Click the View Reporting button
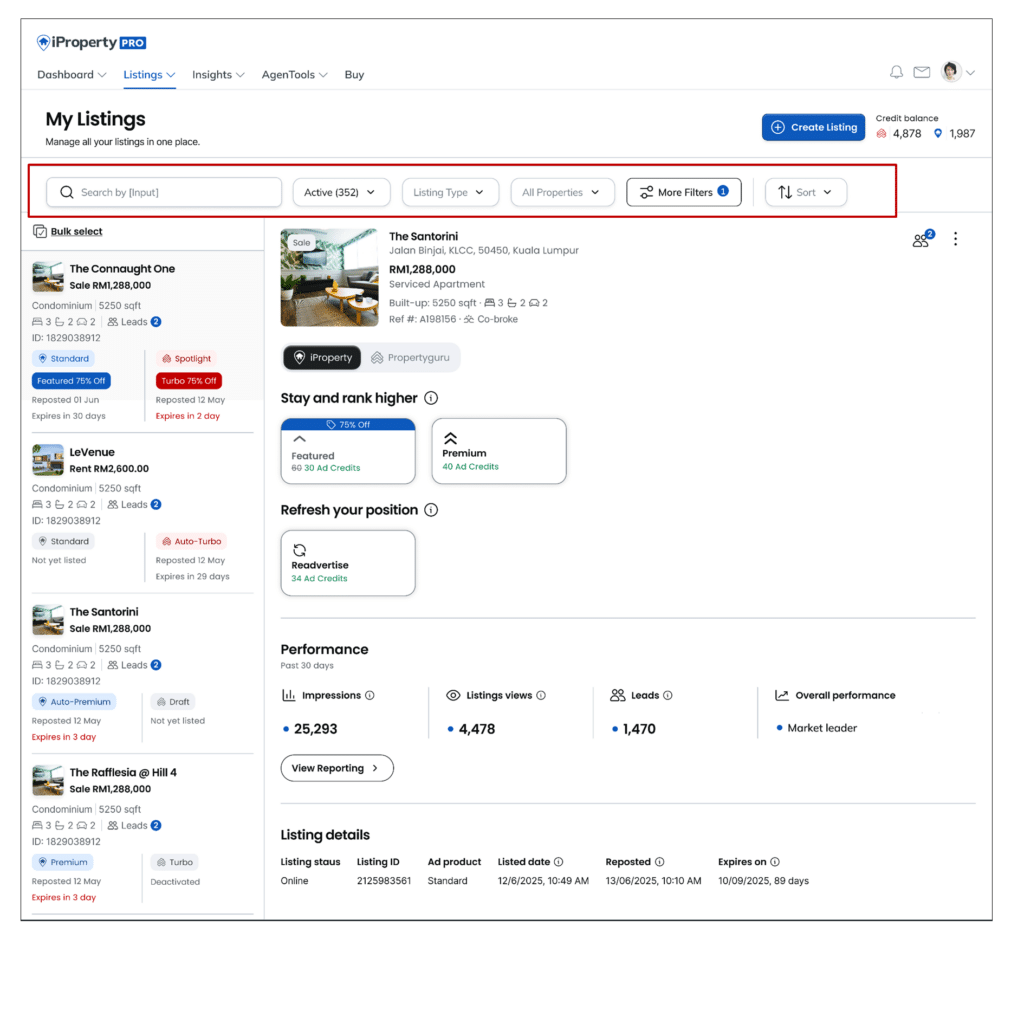The image size is (1024, 1024). point(336,768)
